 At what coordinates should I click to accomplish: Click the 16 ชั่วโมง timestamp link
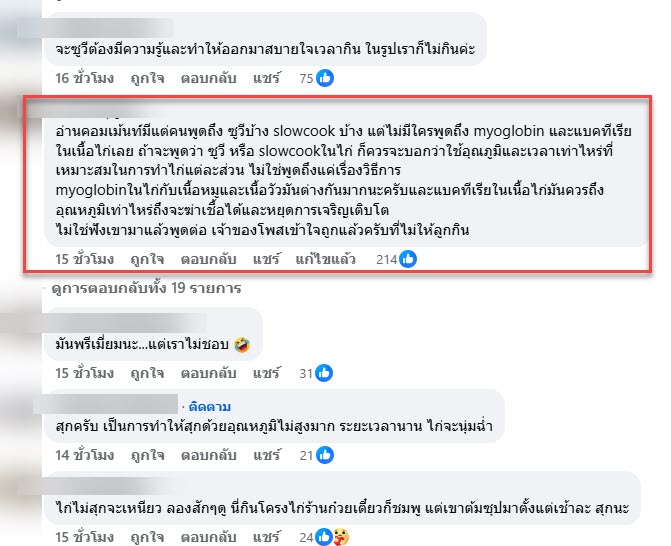coord(84,78)
